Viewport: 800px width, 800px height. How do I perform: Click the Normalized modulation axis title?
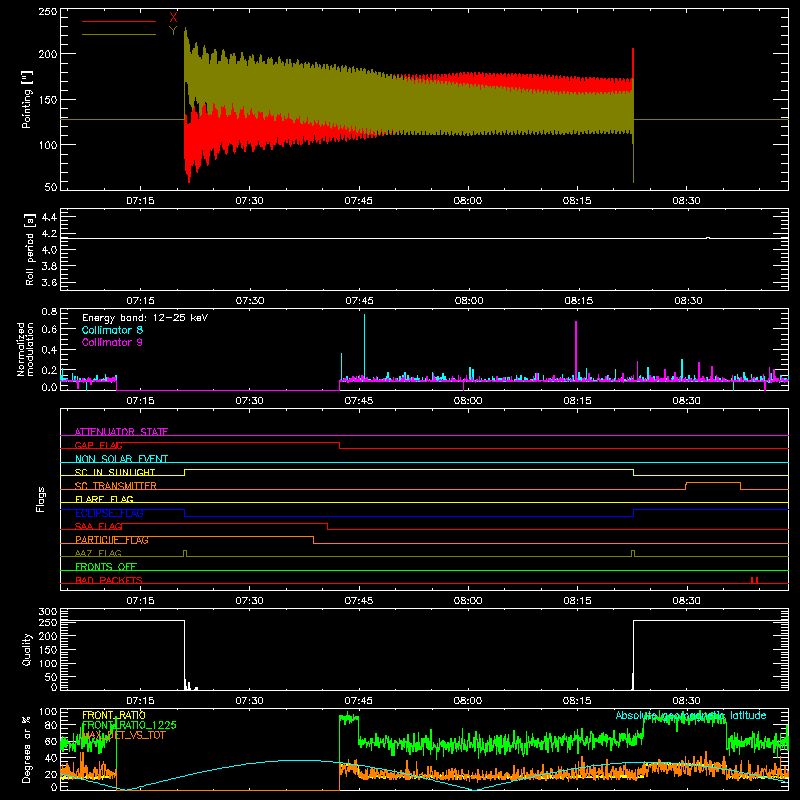26,349
